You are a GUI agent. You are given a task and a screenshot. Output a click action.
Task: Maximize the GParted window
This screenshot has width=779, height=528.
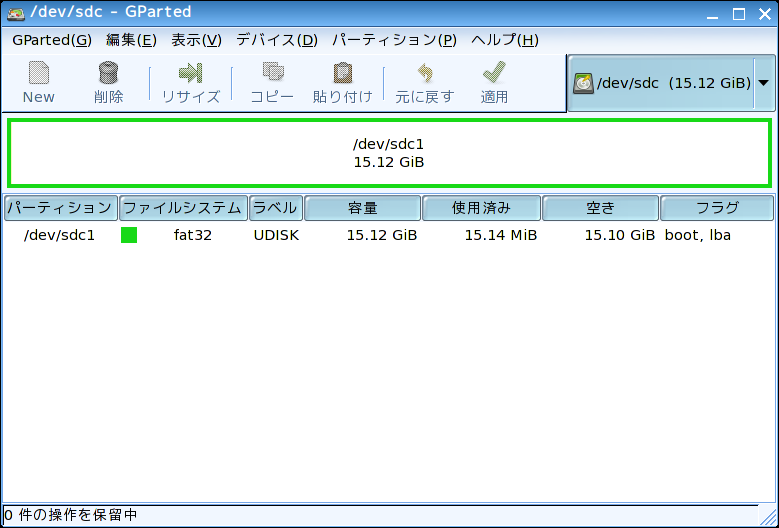[739, 14]
